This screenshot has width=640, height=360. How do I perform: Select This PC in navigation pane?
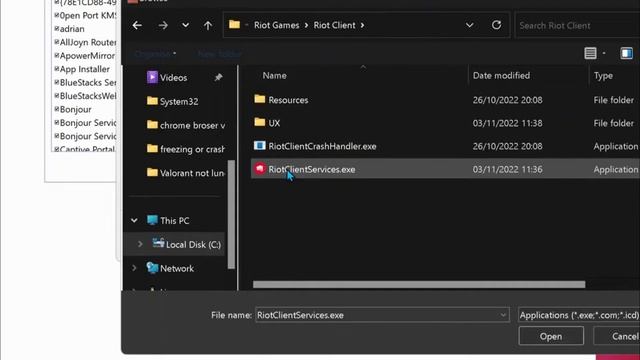click(x=175, y=220)
